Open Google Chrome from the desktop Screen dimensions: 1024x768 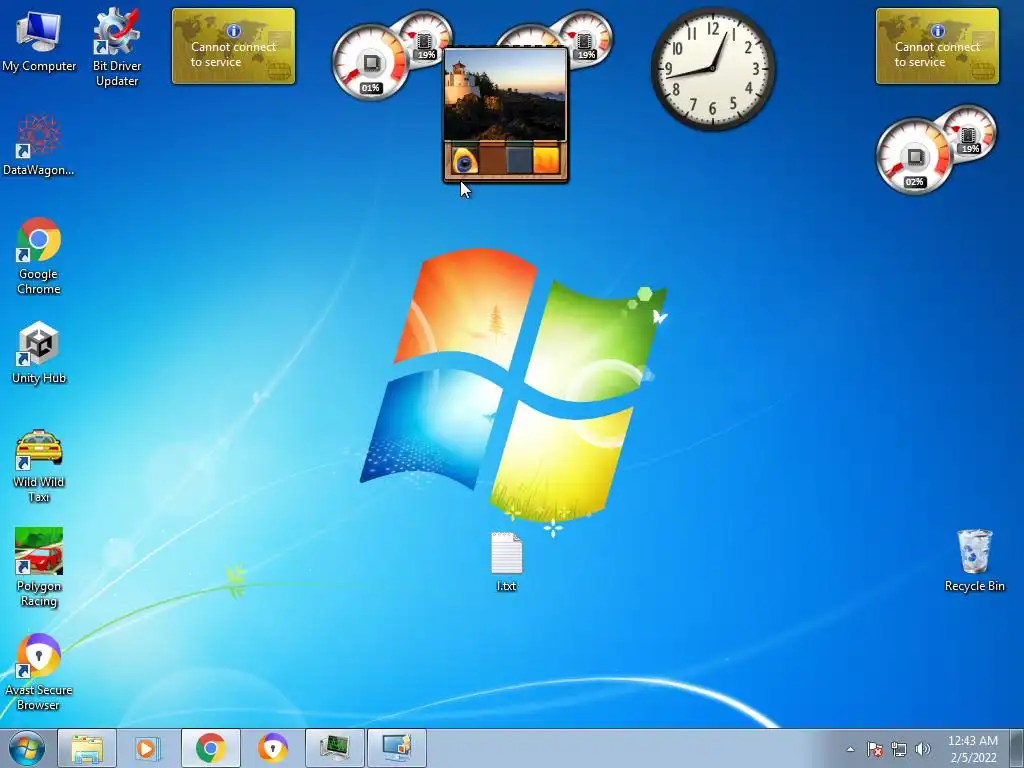coord(39,255)
